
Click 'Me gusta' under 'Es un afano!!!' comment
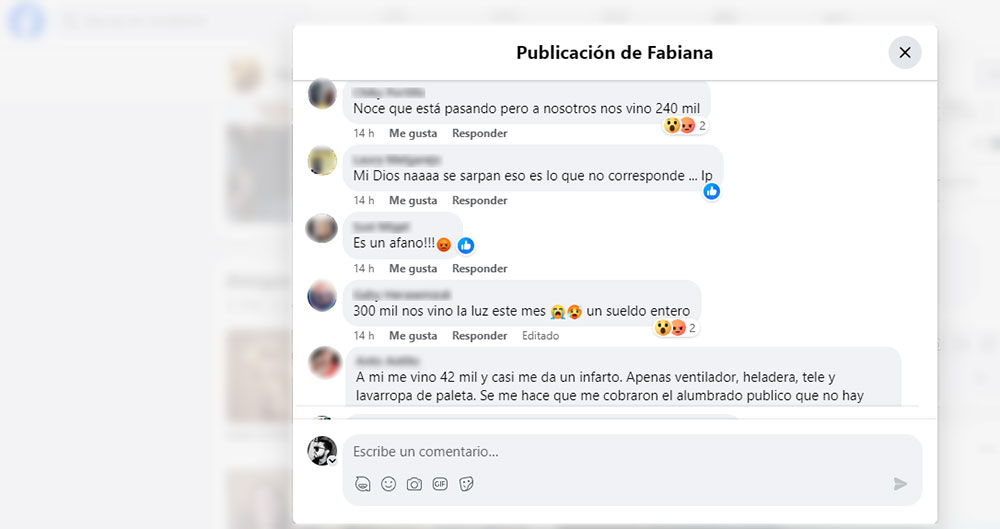click(413, 269)
